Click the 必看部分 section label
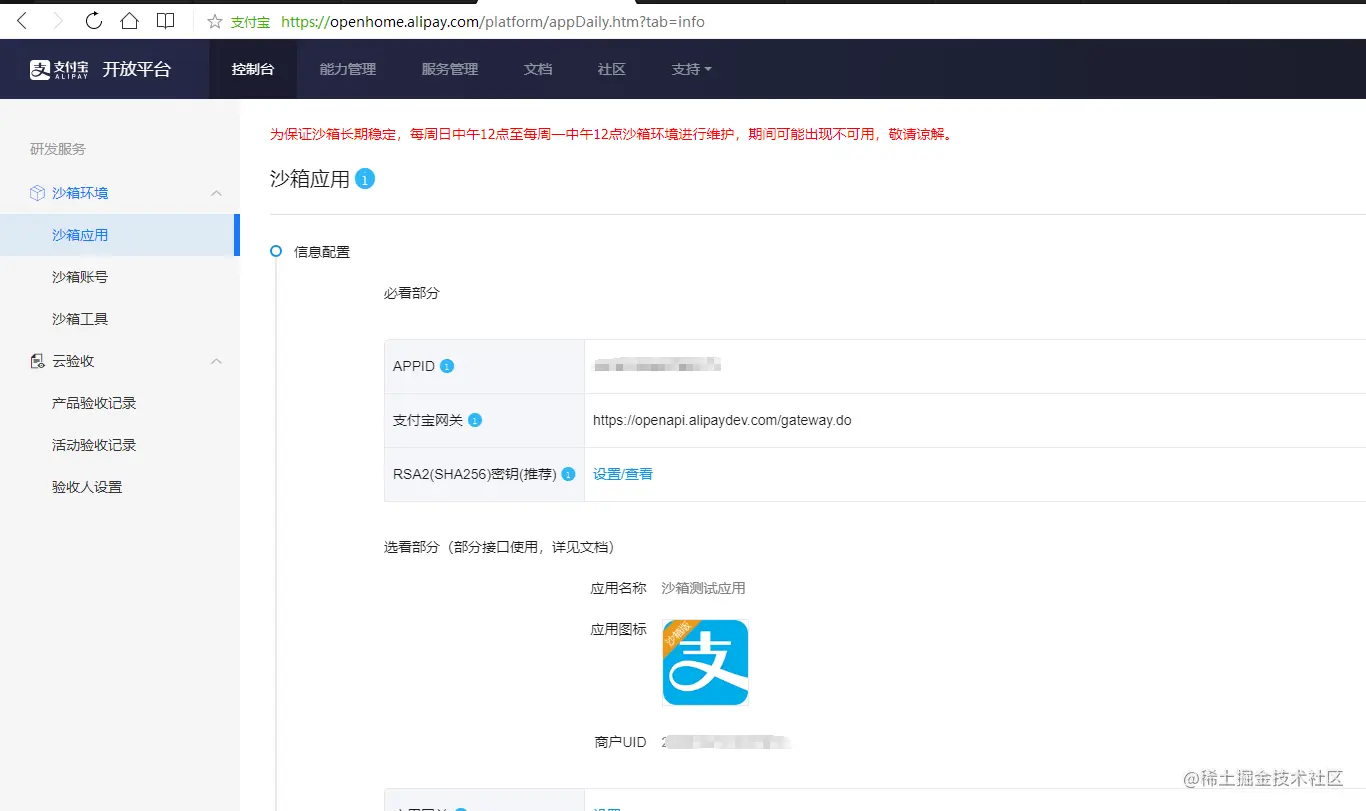This screenshot has height=811, width=1366. [x=412, y=293]
